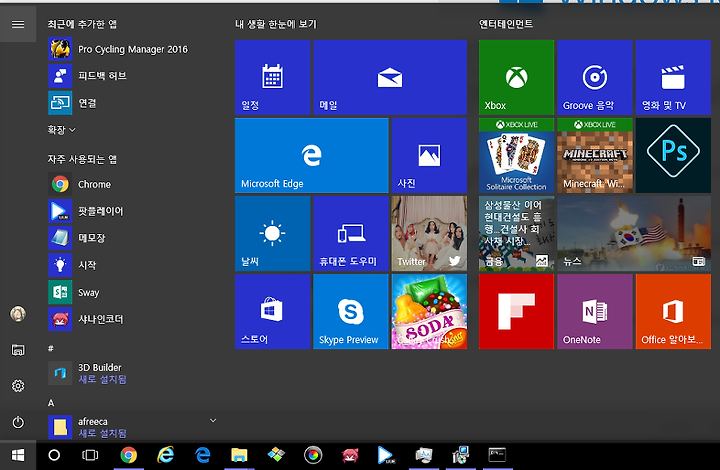Open the 영화 및 TV tile
Viewport: 720px width, 470px height.
(x=673, y=77)
